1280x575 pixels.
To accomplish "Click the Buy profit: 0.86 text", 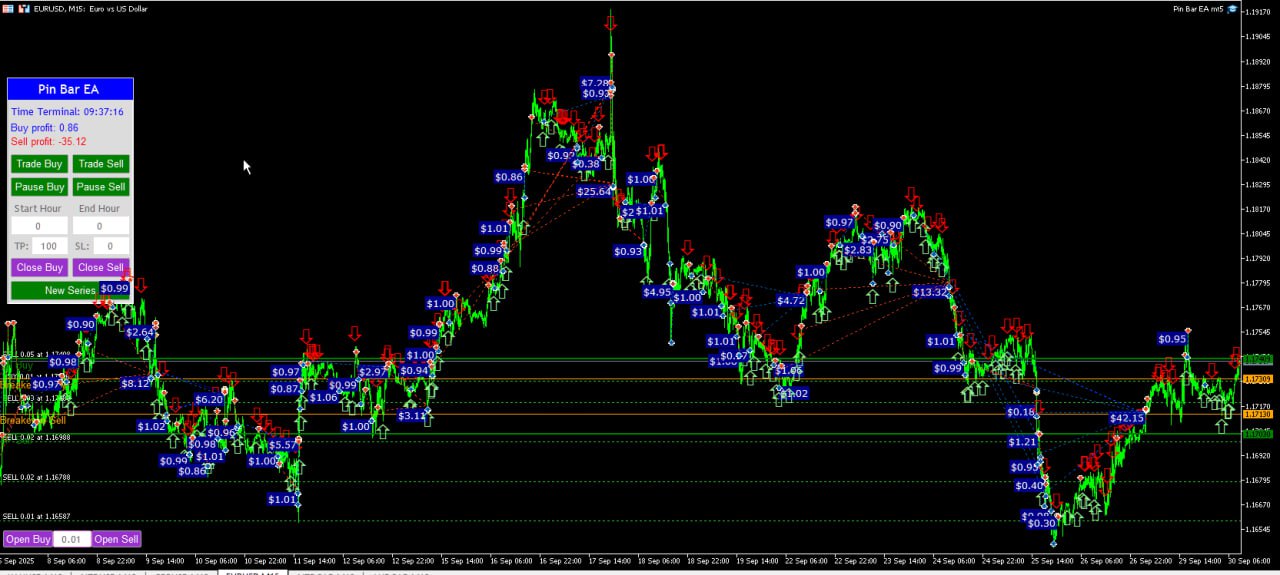I will [x=44, y=128].
